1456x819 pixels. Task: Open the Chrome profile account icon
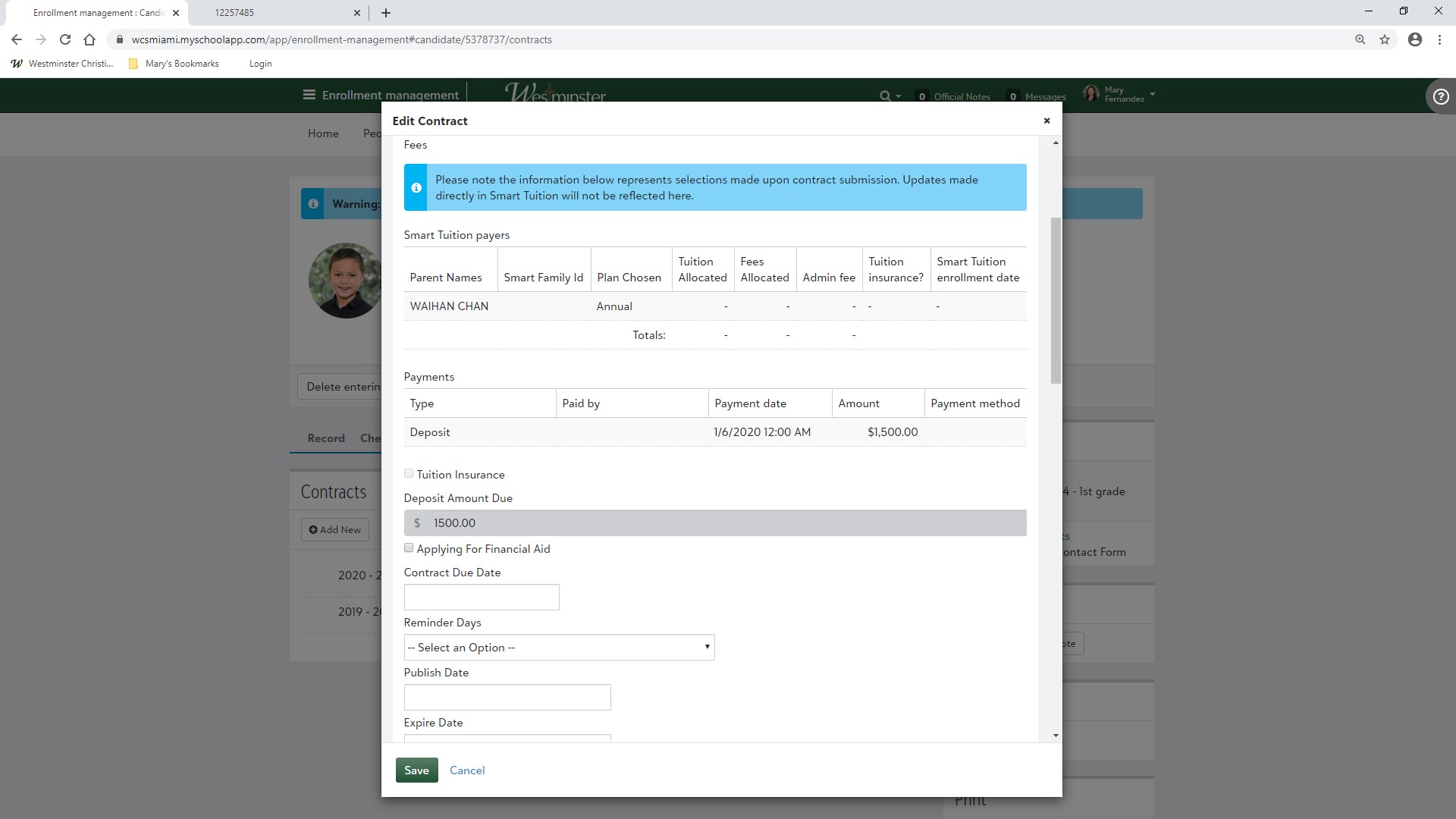(1414, 39)
